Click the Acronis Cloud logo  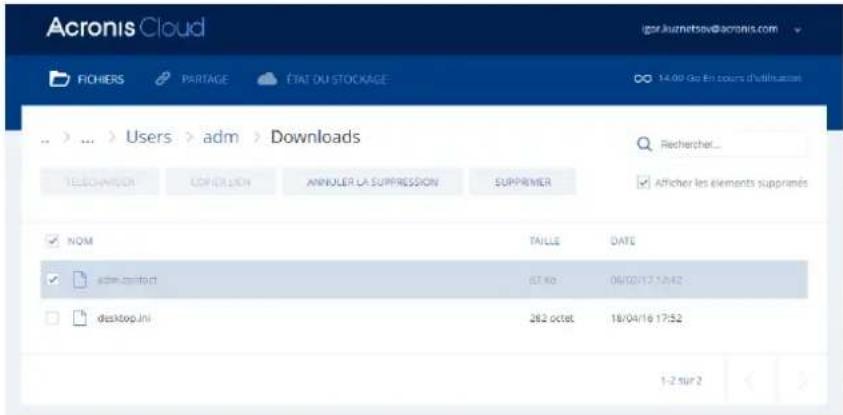pos(125,28)
